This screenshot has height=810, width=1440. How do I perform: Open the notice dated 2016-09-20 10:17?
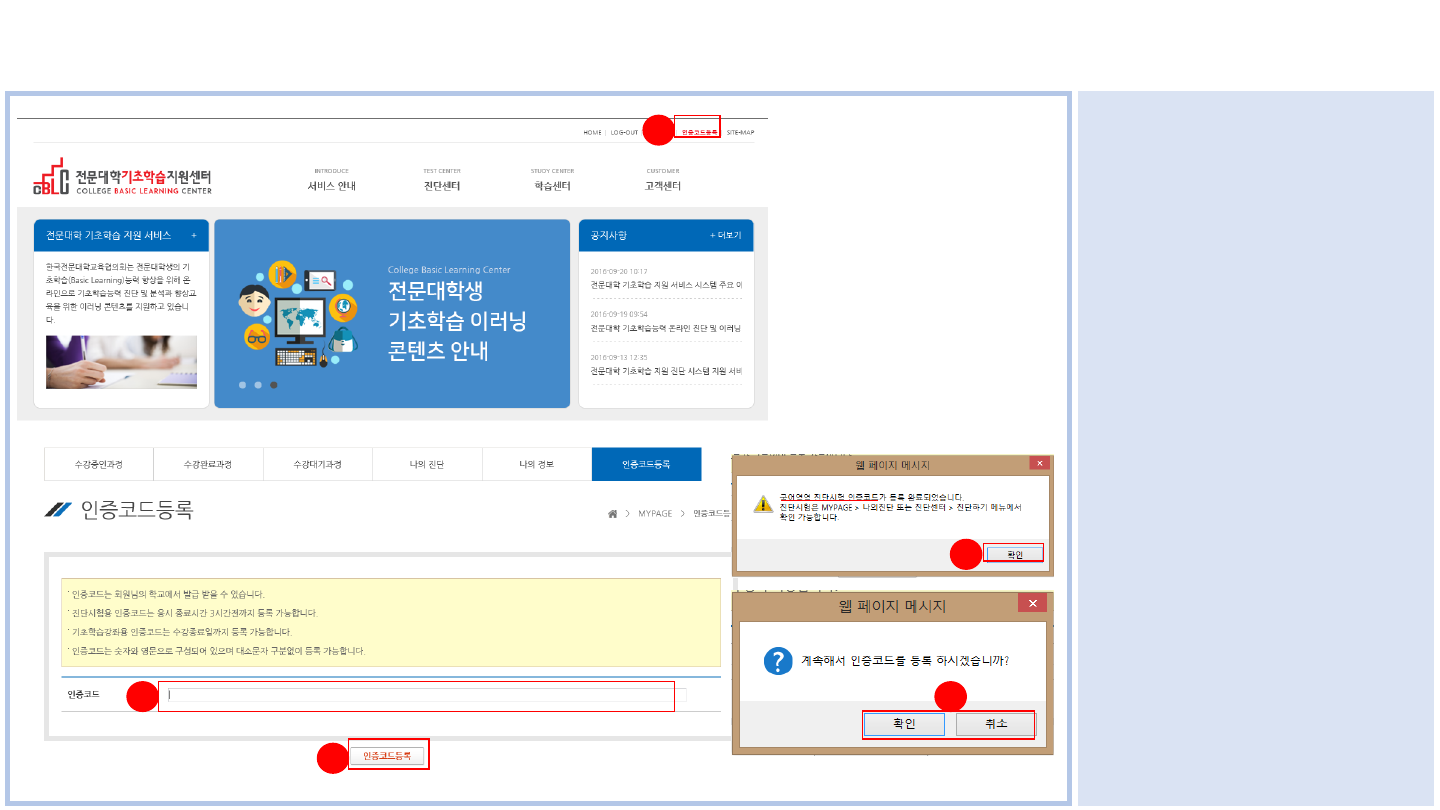pyautogui.click(x=666, y=285)
